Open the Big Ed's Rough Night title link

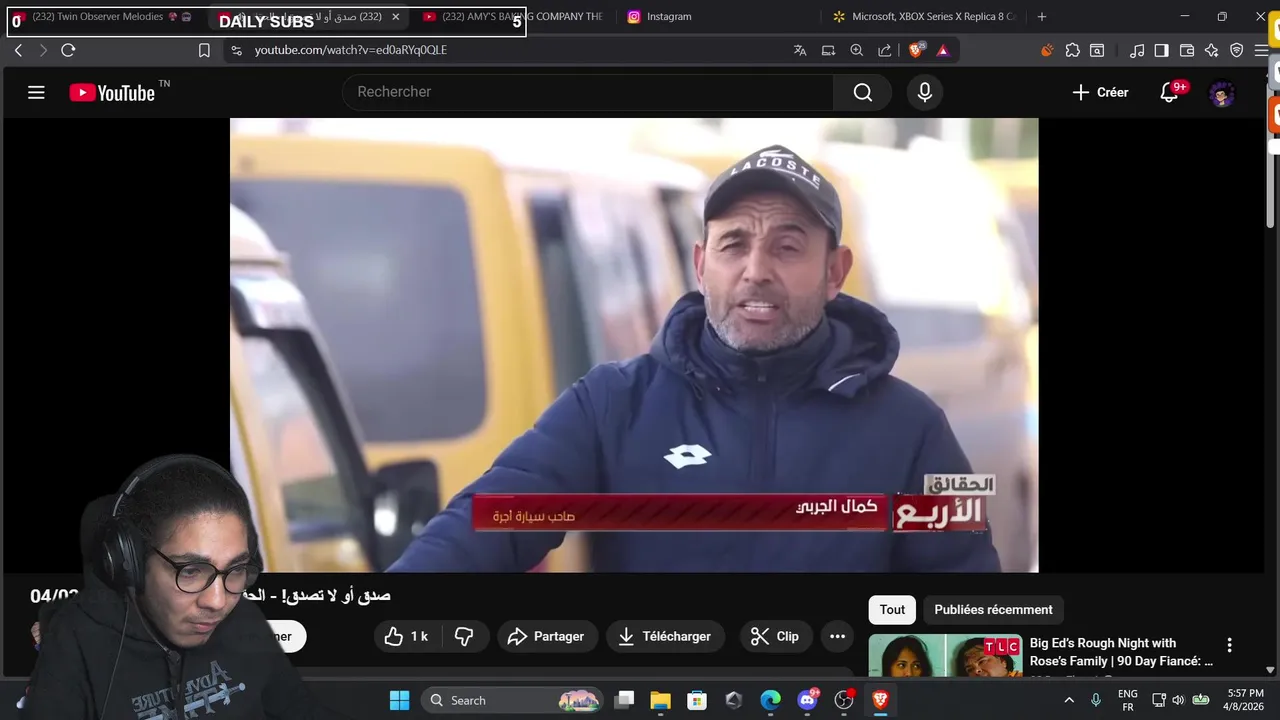(x=1121, y=652)
